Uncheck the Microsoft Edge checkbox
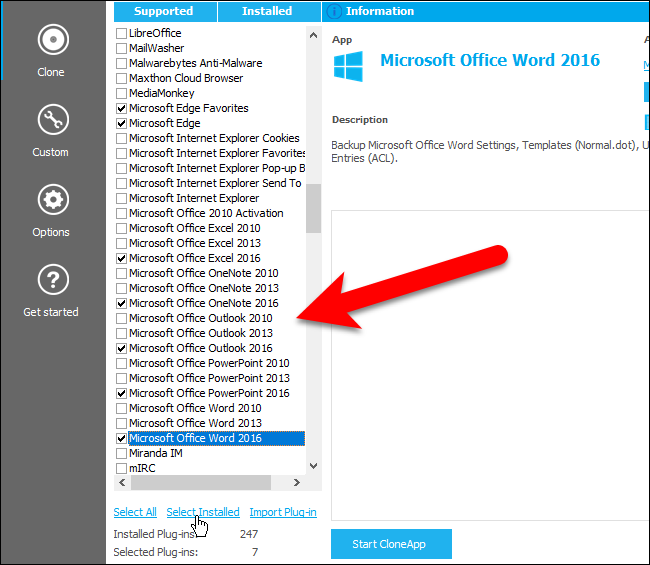This screenshot has width=650, height=565. click(121, 123)
